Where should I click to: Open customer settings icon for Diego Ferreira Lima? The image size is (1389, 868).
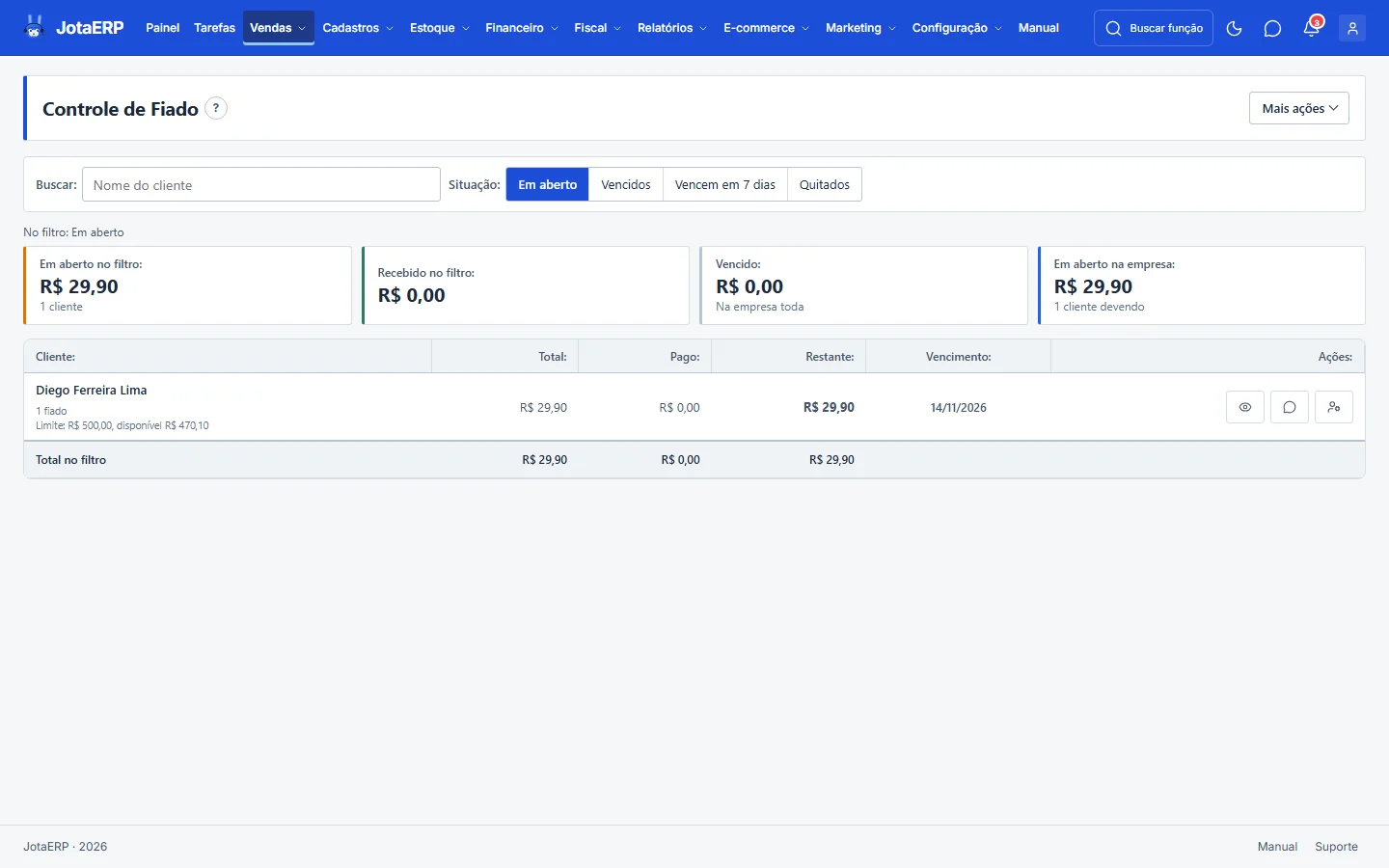click(x=1334, y=407)
